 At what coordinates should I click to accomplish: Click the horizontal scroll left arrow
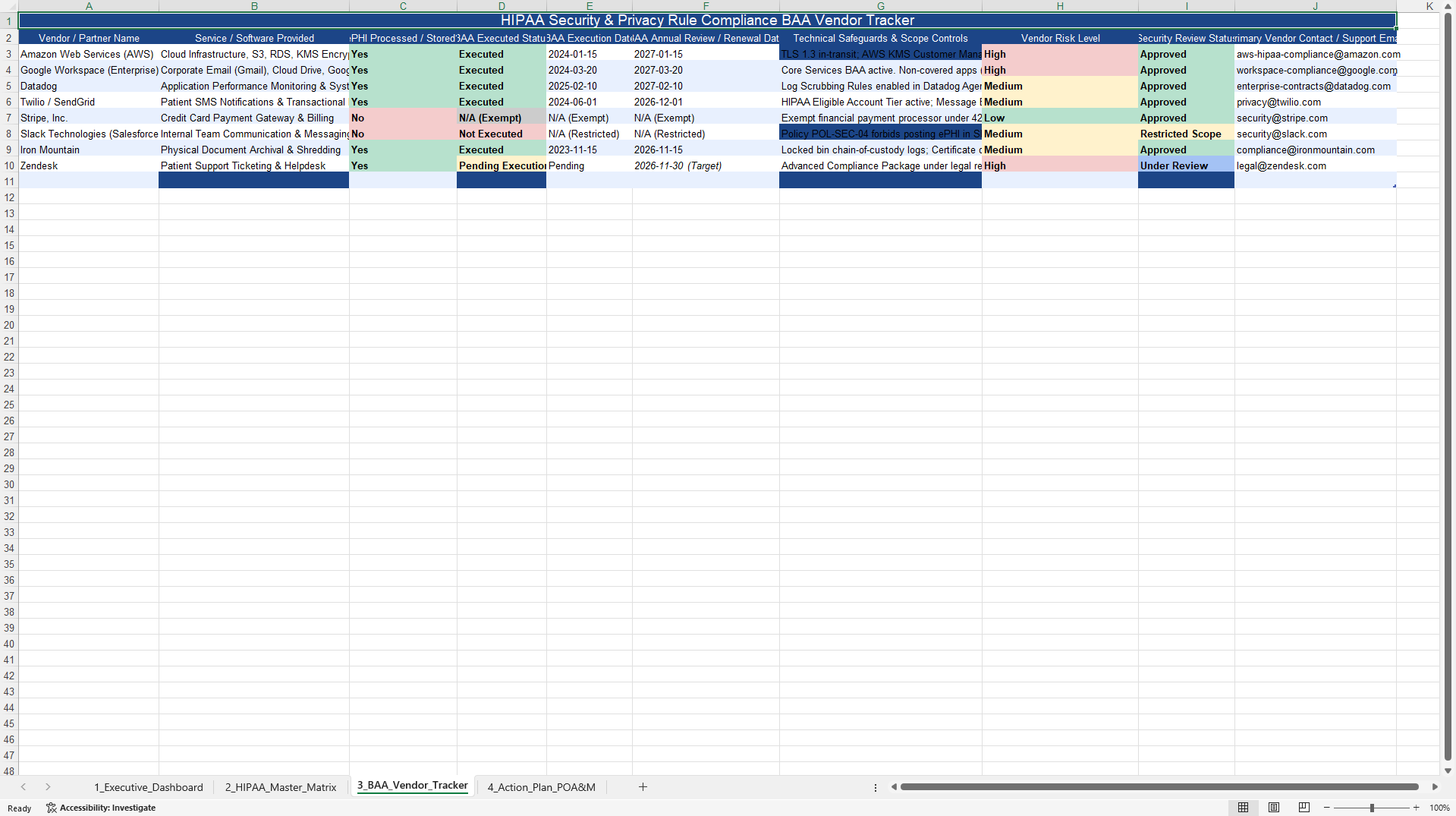click(x=894, y=787)
